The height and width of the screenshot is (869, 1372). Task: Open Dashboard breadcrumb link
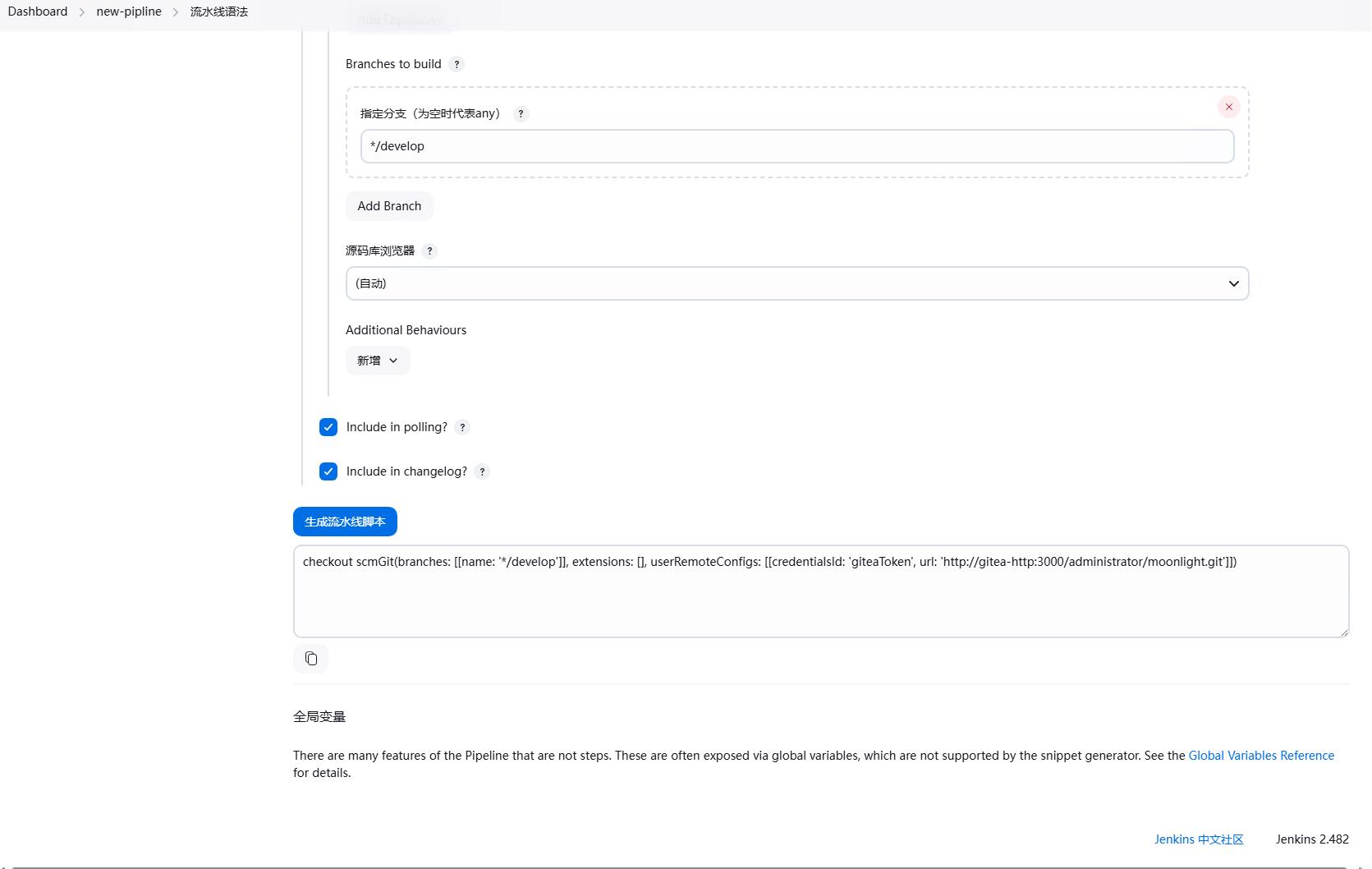coord(38,11)
